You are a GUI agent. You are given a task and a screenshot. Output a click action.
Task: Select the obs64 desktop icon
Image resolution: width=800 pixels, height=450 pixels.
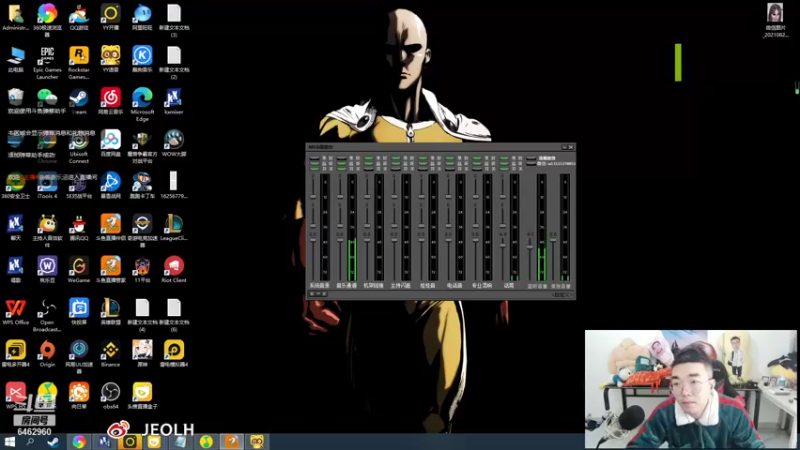110,396
